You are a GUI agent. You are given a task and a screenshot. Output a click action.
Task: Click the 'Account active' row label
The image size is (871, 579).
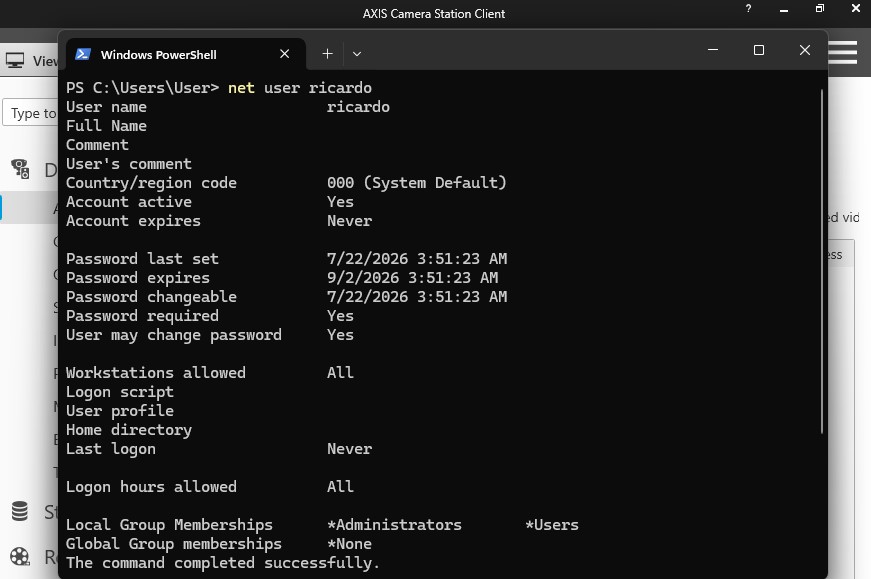click(x=129, y=202)
